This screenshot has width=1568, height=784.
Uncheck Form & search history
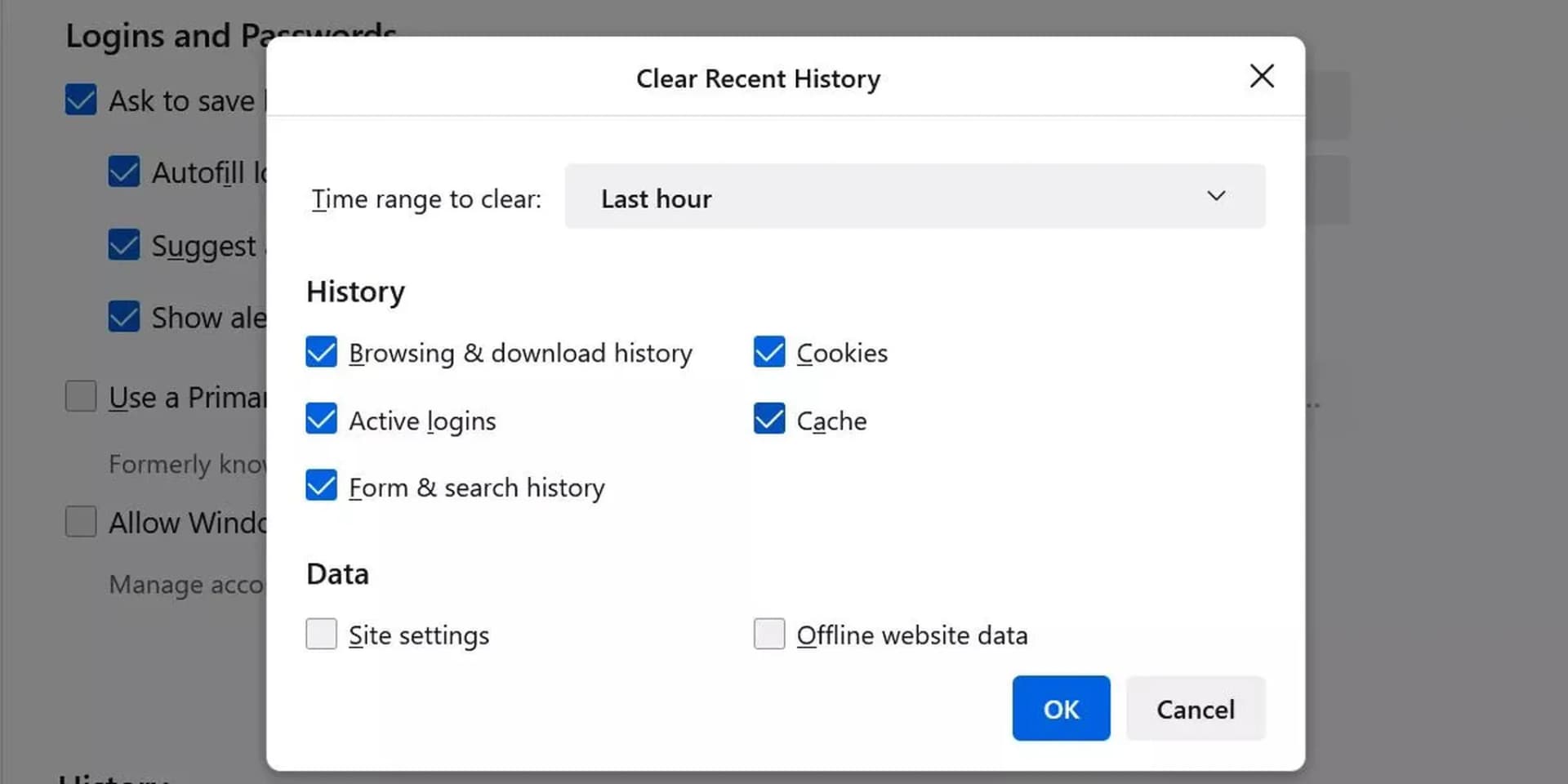point(321,486)
